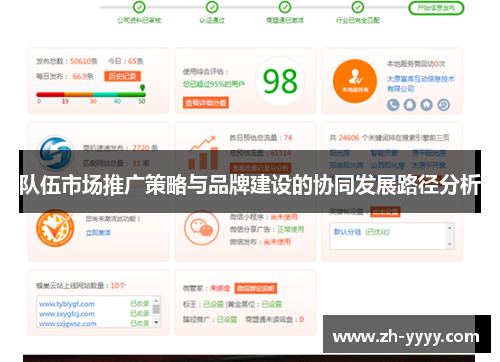500x362 pixels.
Task: Click the 商盟通未读询盘 count 0
Action: pyautogui.click(x=301, y=319)
